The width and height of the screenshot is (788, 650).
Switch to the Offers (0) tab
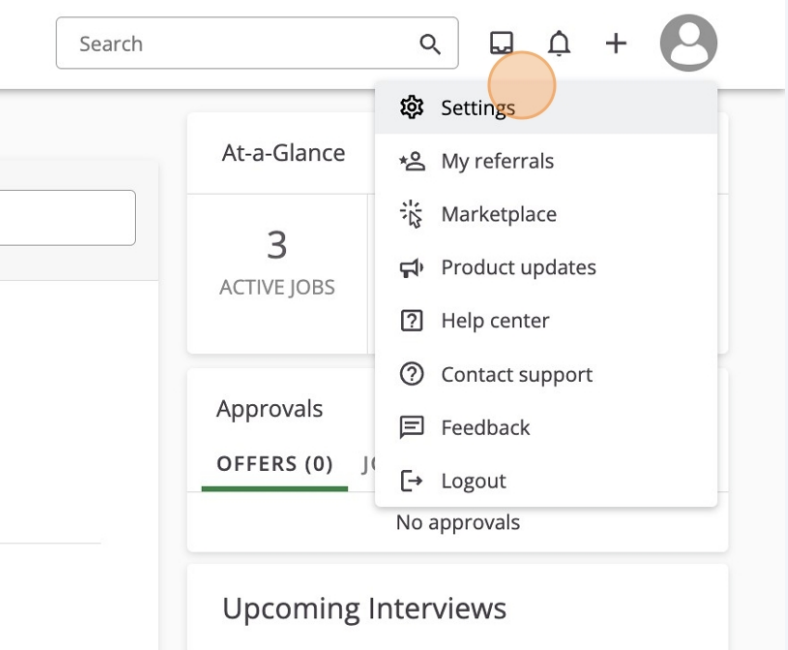[274, 464]
